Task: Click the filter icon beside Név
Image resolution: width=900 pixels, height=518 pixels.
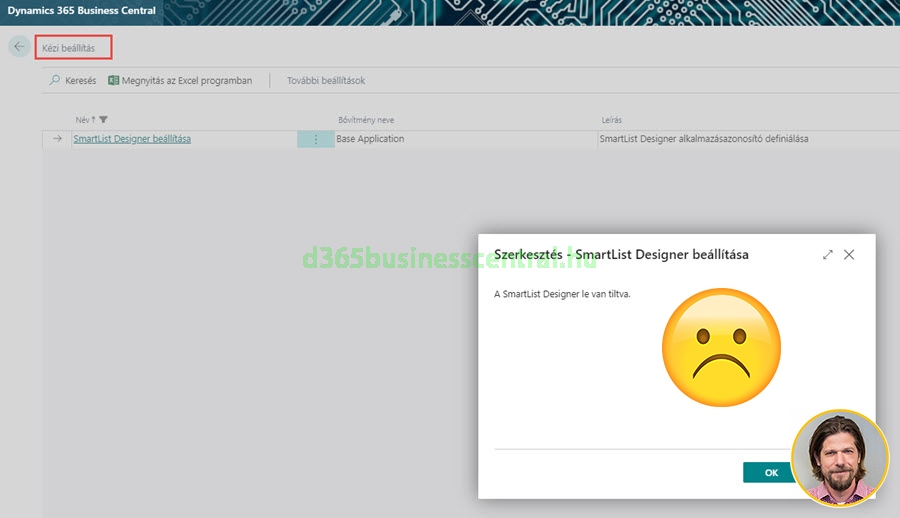Action: (x=104, y=120)
